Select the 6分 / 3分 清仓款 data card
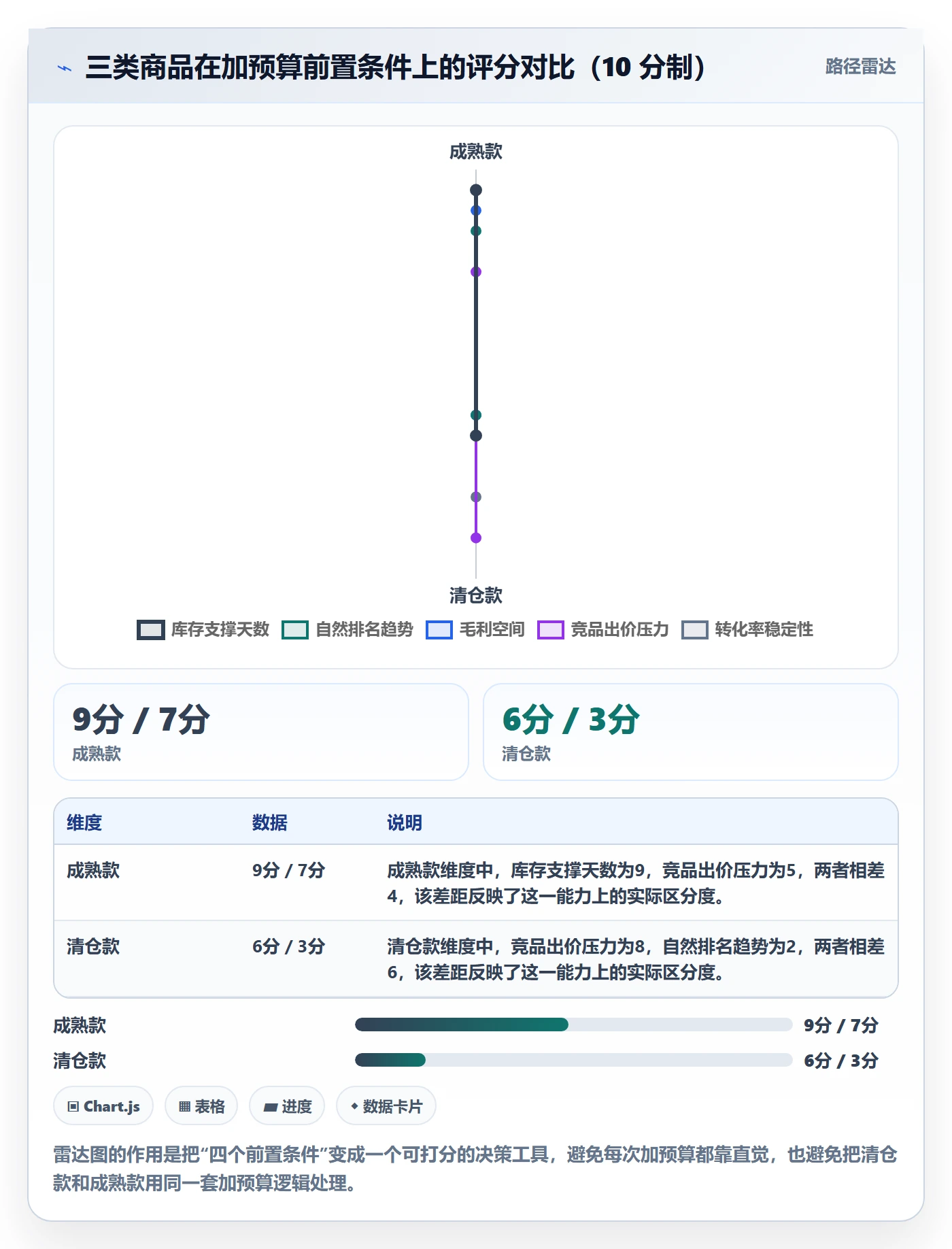The height and width of the screenshot is (1249, 952). [691, 732]
